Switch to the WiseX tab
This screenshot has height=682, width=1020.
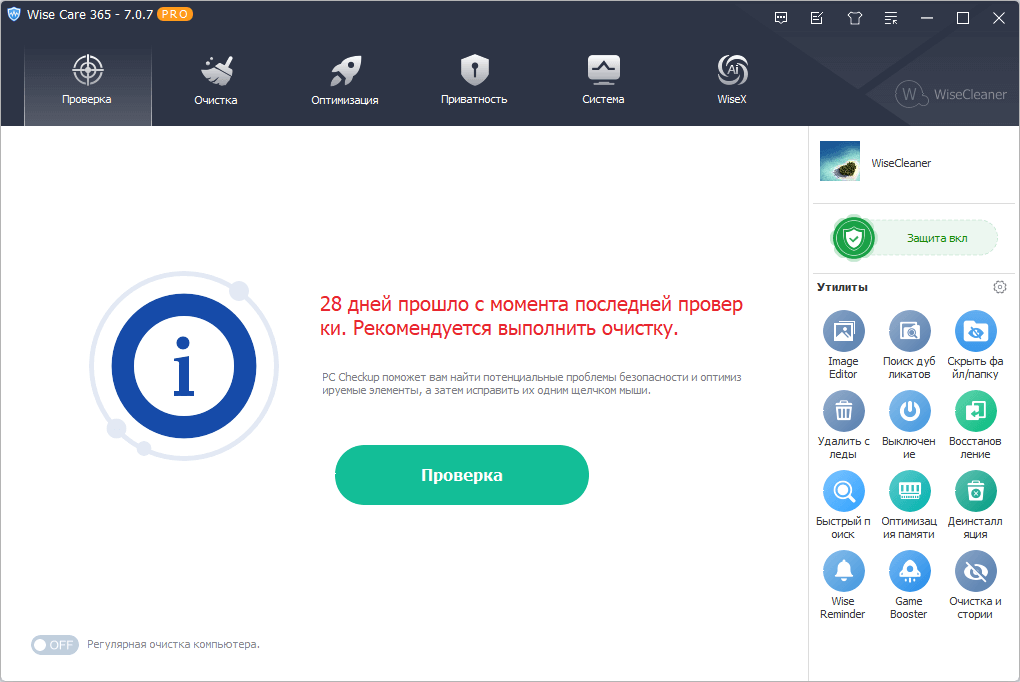coord(731,79)
